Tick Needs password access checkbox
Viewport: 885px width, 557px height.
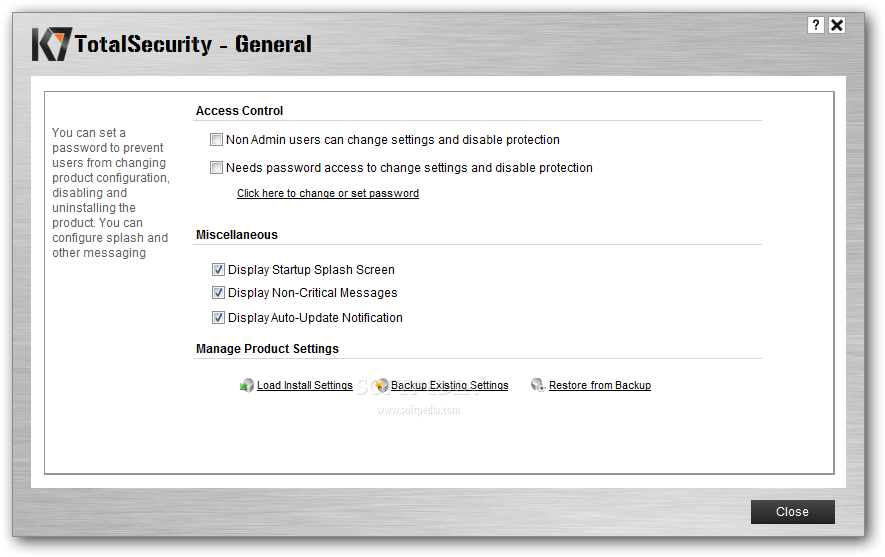216,168
